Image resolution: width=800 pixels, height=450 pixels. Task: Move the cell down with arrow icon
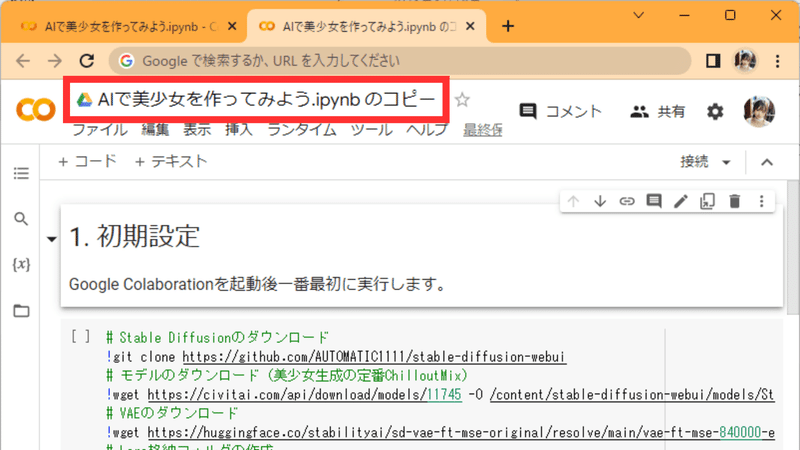pyautogui.click(x=600, y=201)
